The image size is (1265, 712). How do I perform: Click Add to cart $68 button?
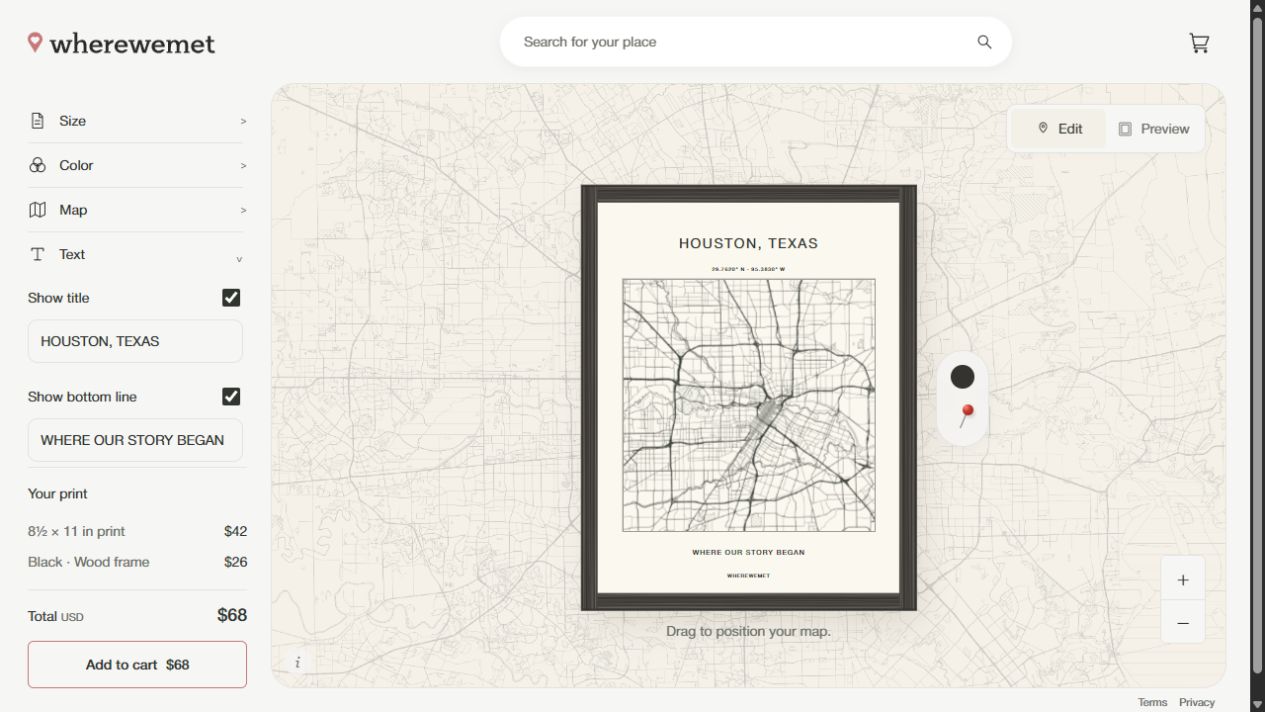click(137, 665)
